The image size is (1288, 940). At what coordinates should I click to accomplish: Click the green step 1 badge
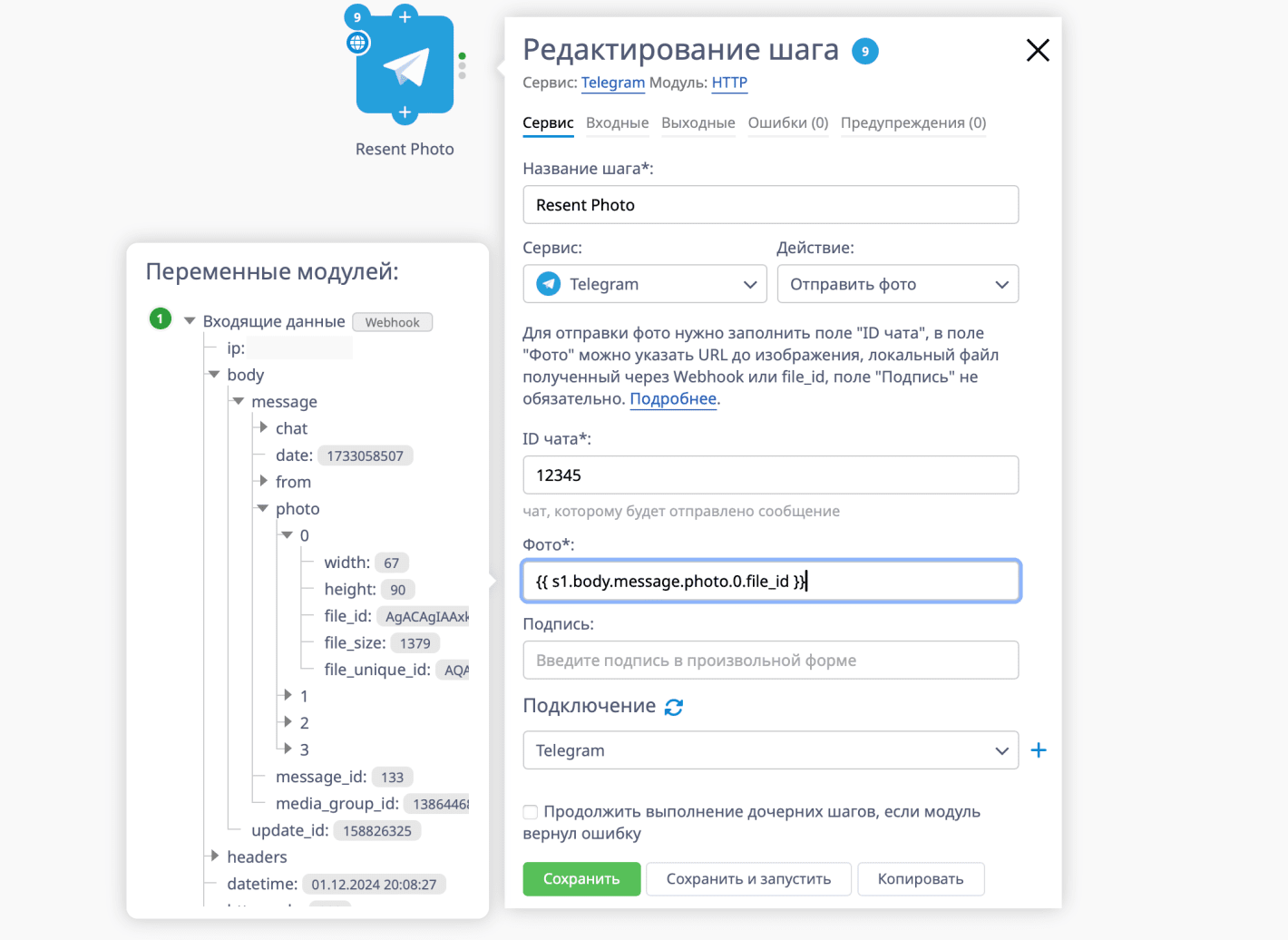(x=161, y=319)
